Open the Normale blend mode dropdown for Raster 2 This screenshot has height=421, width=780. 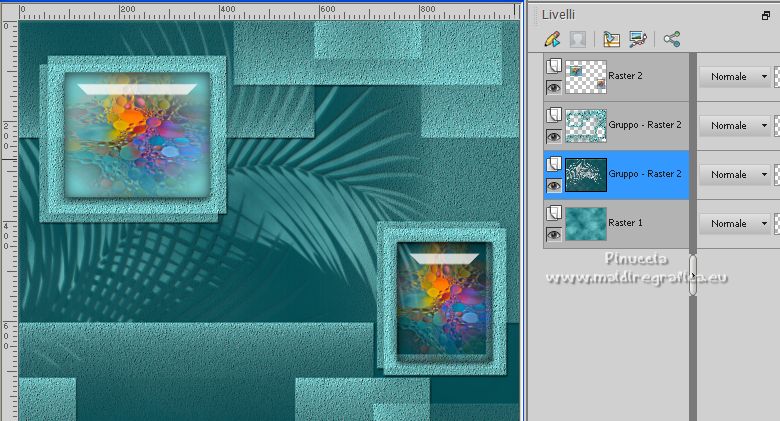[x=735, y=77]
